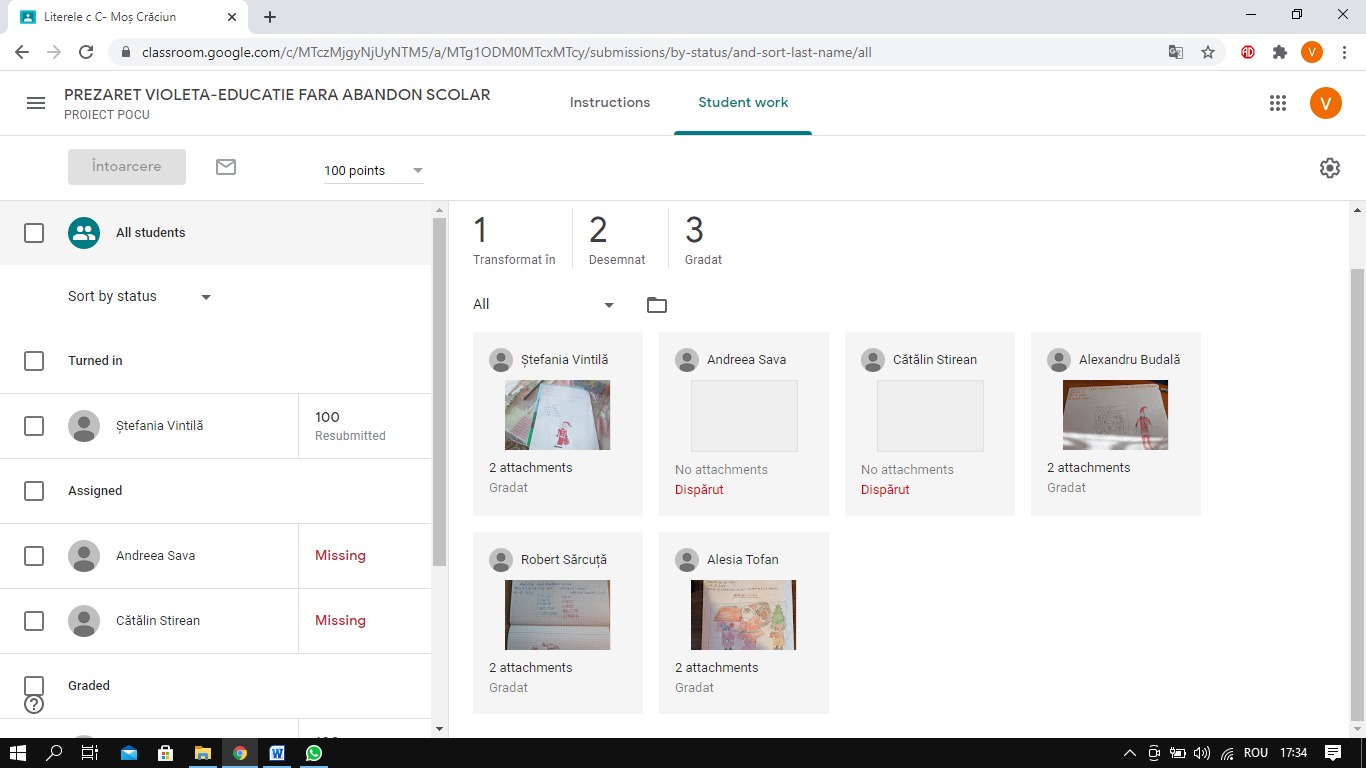The image size is (1366, 768).
Task: Open the Chrome extensions puzzle icon
Action: (1280, 52)
